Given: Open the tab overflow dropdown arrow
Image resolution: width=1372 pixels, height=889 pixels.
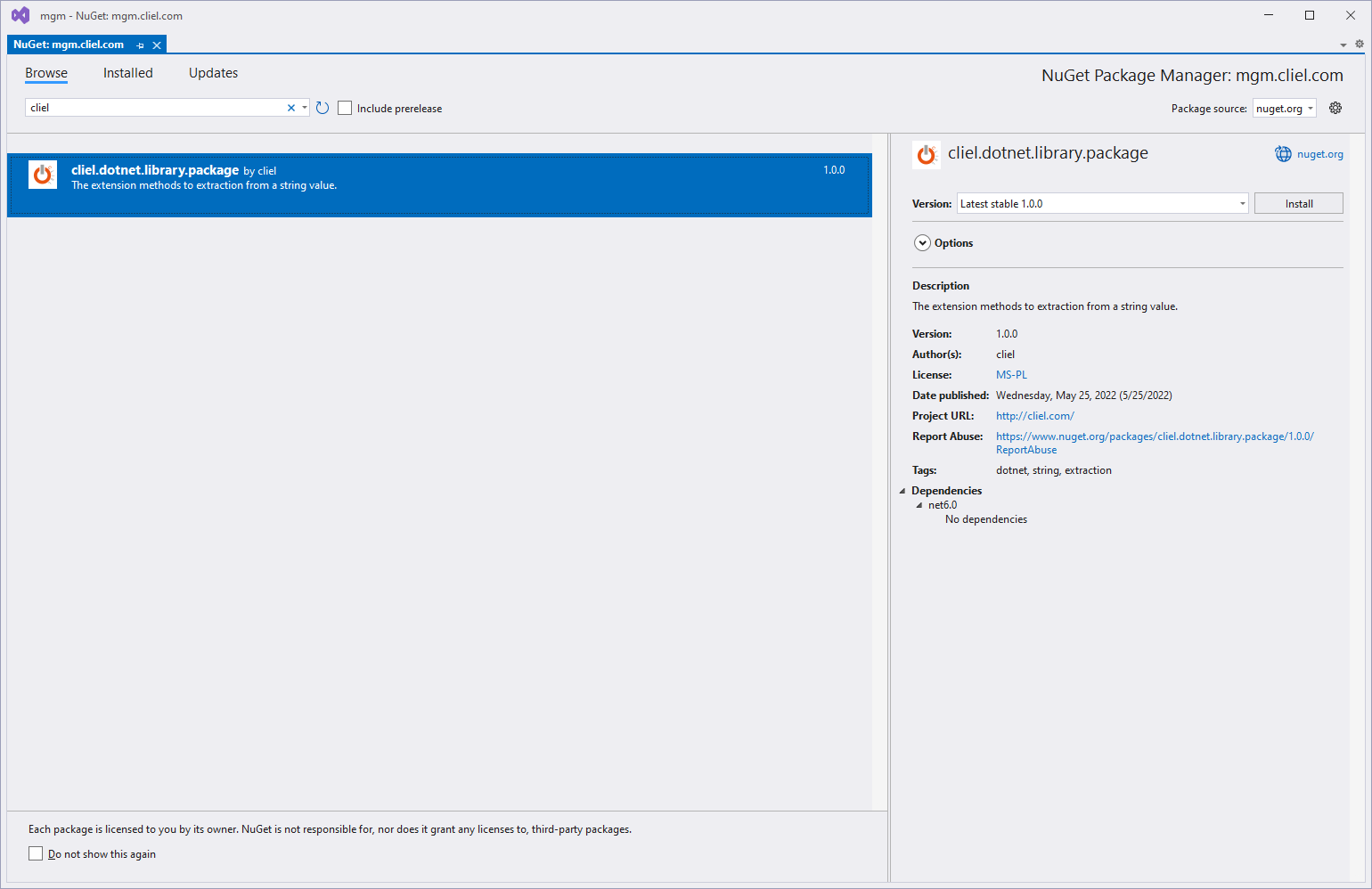Looking at the screenshot, I should pyautogui.click(x=1343, y=45).
